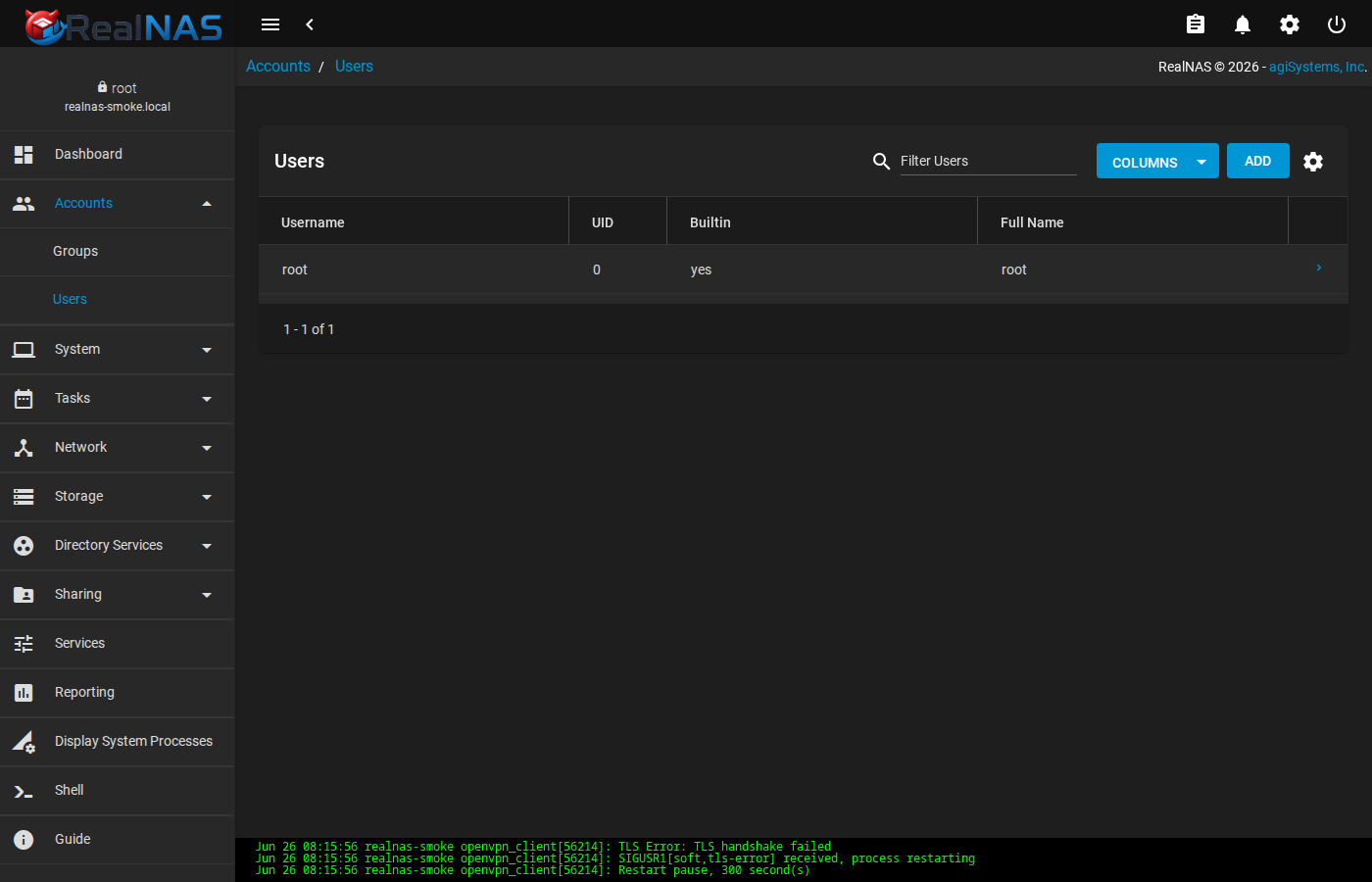The width and height of the screenshot is (1372, 882).
Task: Click the Accounts people icon
Action: point(24,203)
